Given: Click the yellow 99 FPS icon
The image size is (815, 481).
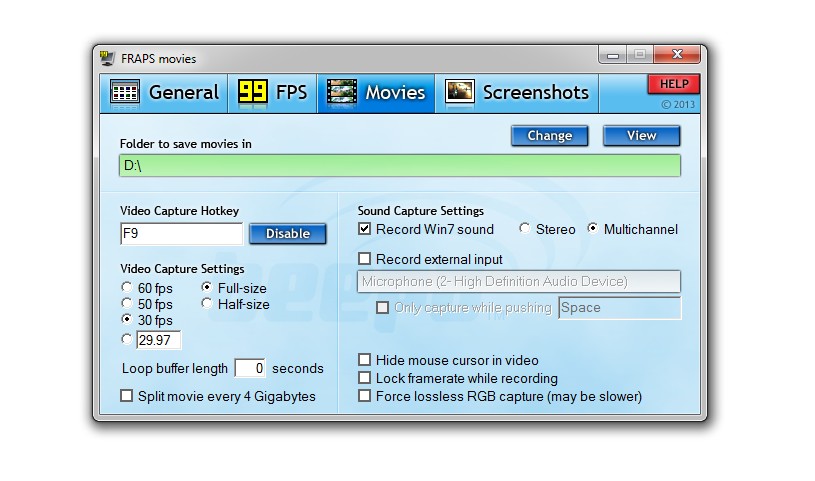Looking at the screenshot, I should coord(253,92).
